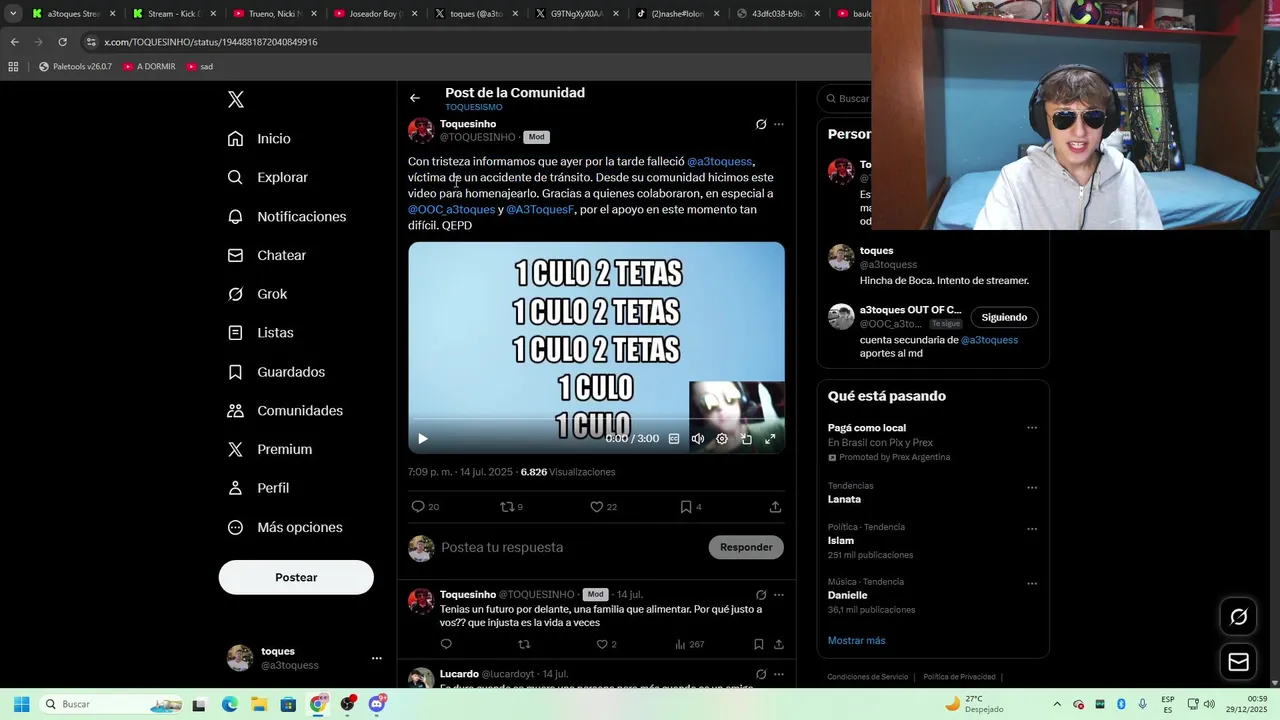Screen dimensions: 1280x720
Task: Open the floating Grok button
Action: coord(1238,617)
